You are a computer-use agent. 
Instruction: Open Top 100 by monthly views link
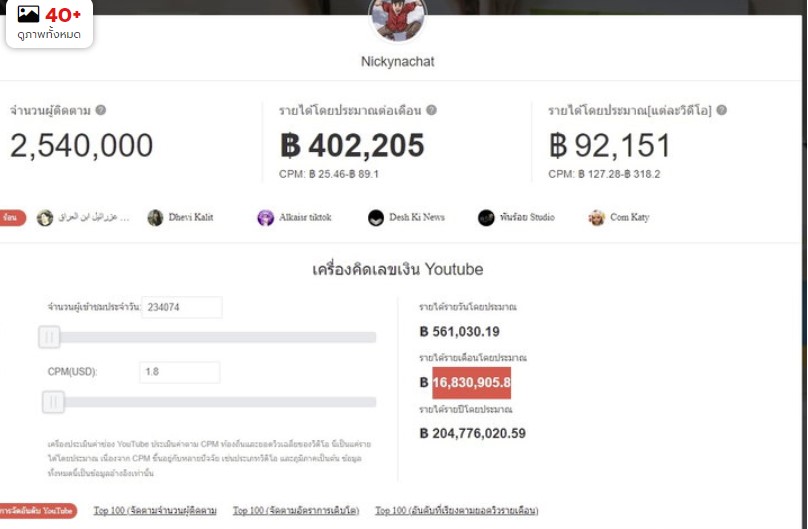(456, 511)
